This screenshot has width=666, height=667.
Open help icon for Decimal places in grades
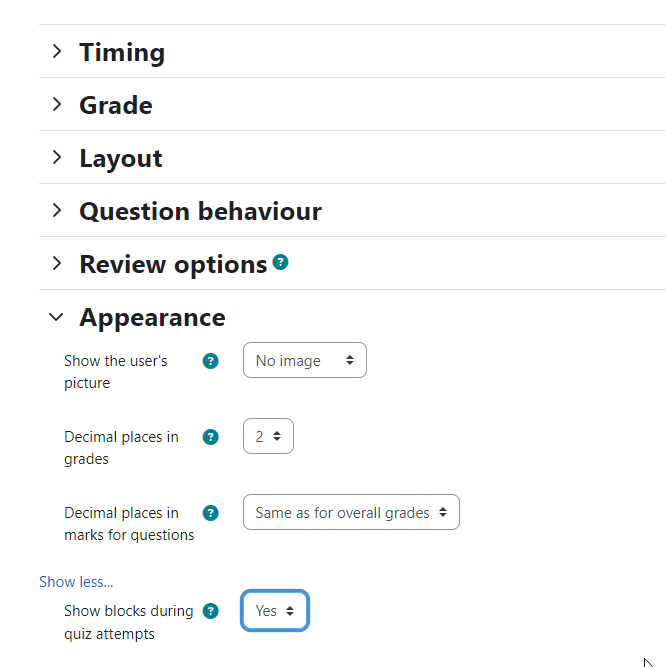point(211,437)
